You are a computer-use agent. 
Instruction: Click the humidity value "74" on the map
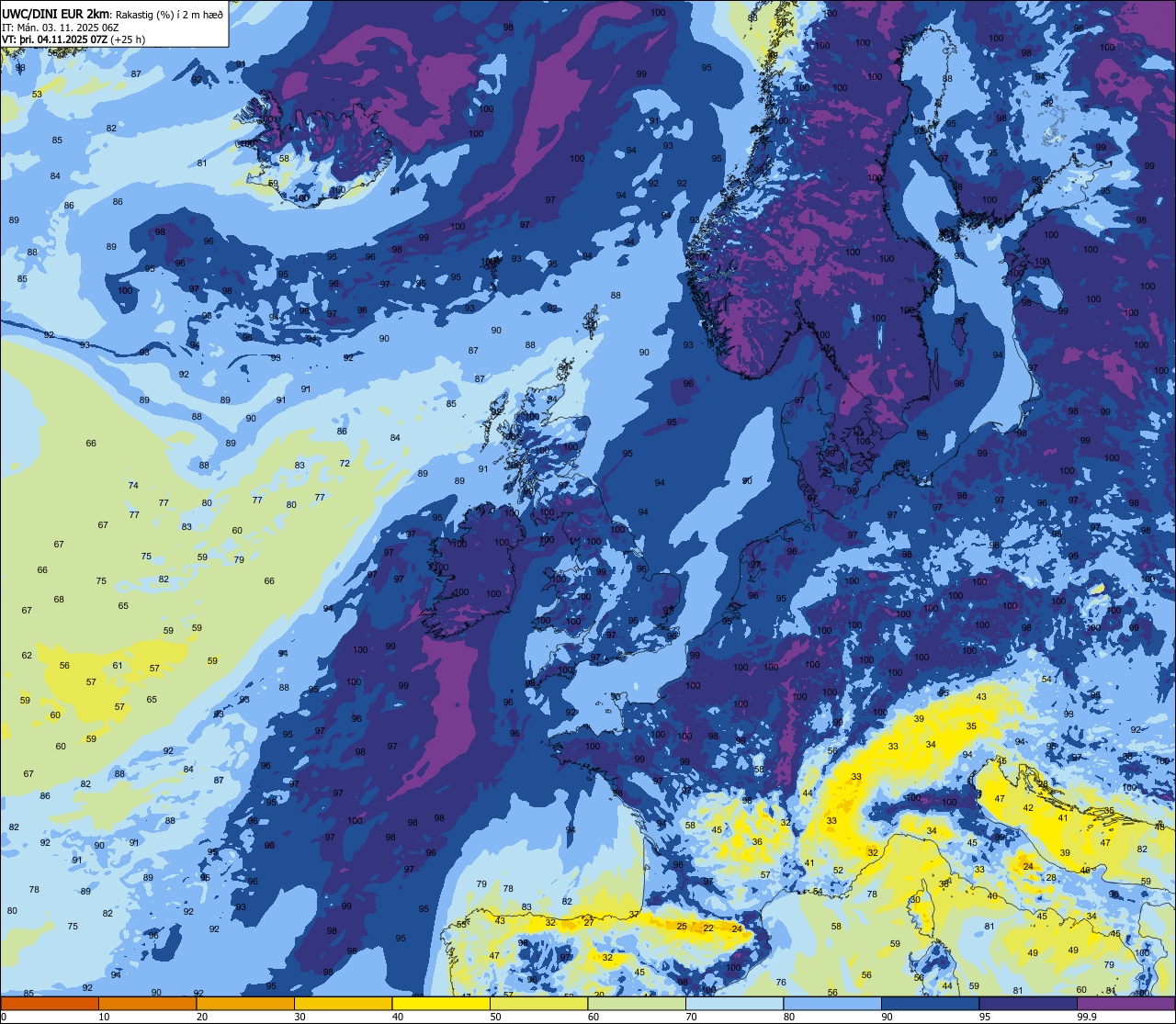tap(133, 486)
